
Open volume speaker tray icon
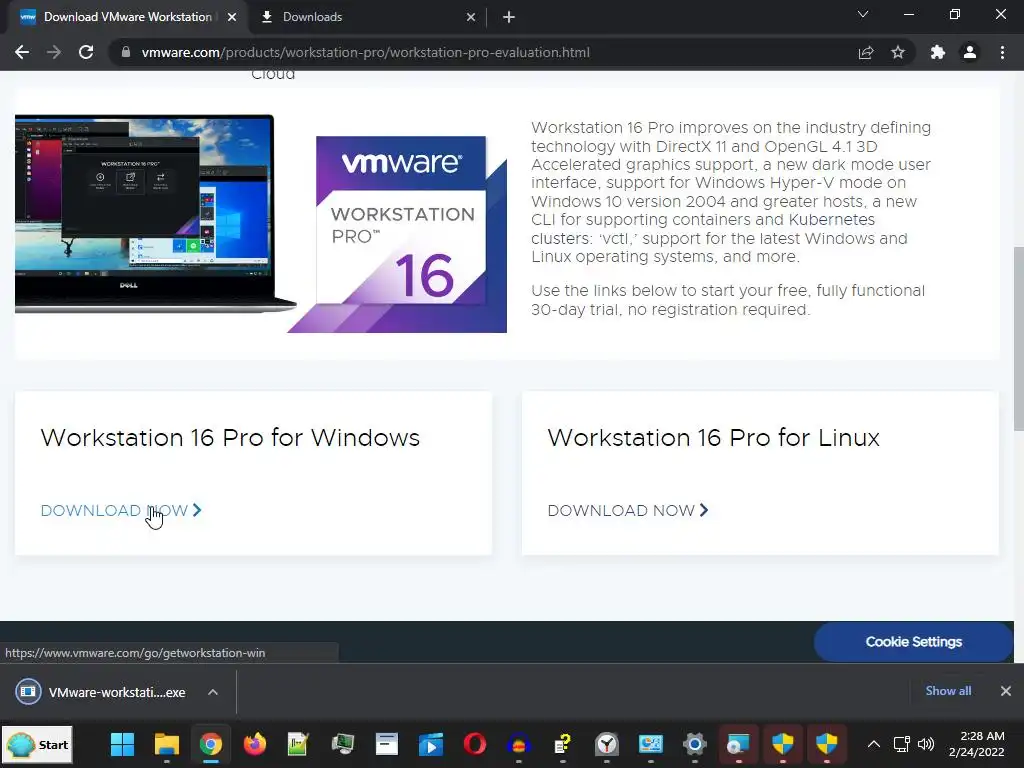[926, 744]
